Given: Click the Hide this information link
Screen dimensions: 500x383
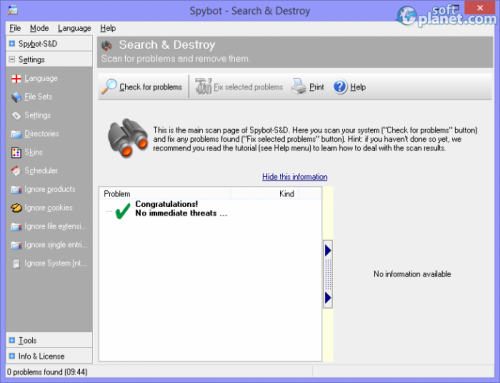Looking at the screenshot, I should [x=295, y=177].
